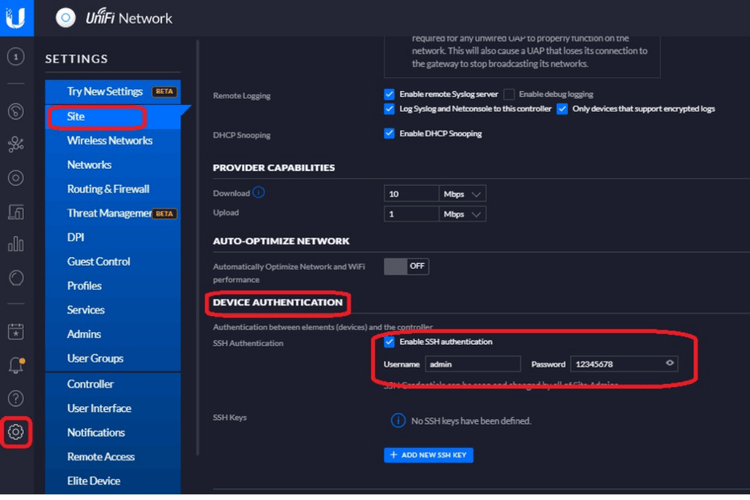The height and width of the screenshot is (500, 750).
Task: Open the Help question mark icon
Action: pyautogui.click(x=16, y=398)
